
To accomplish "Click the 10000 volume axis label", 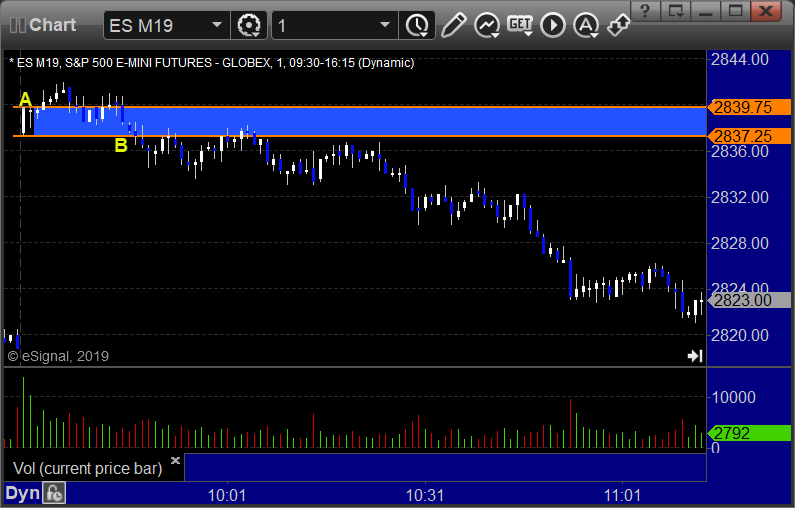I will click(734, 397).
